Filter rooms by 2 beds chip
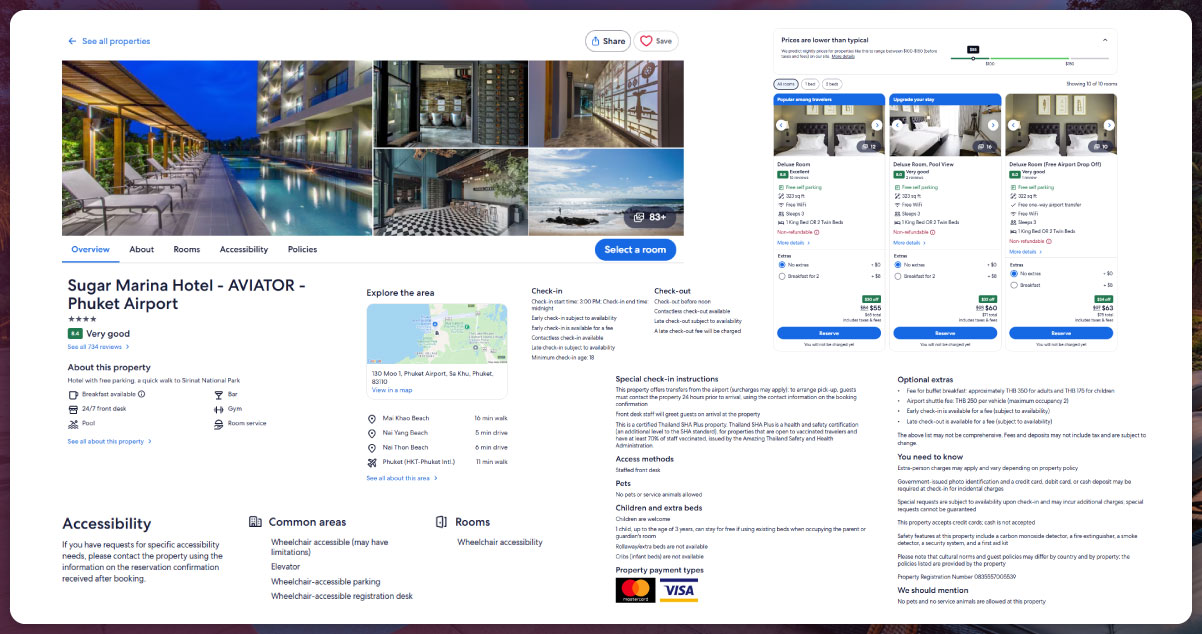This screenshot has width=1202, height=634. point(833,84)
